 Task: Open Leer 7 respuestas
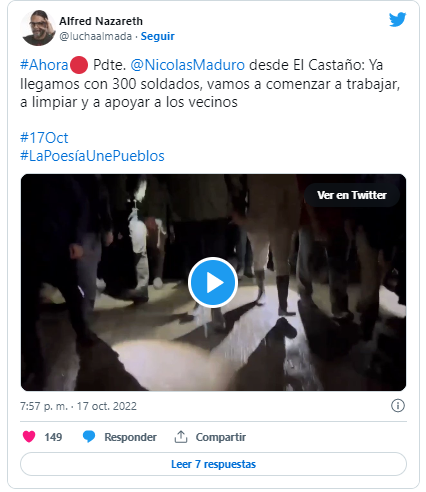click(213, 464)
